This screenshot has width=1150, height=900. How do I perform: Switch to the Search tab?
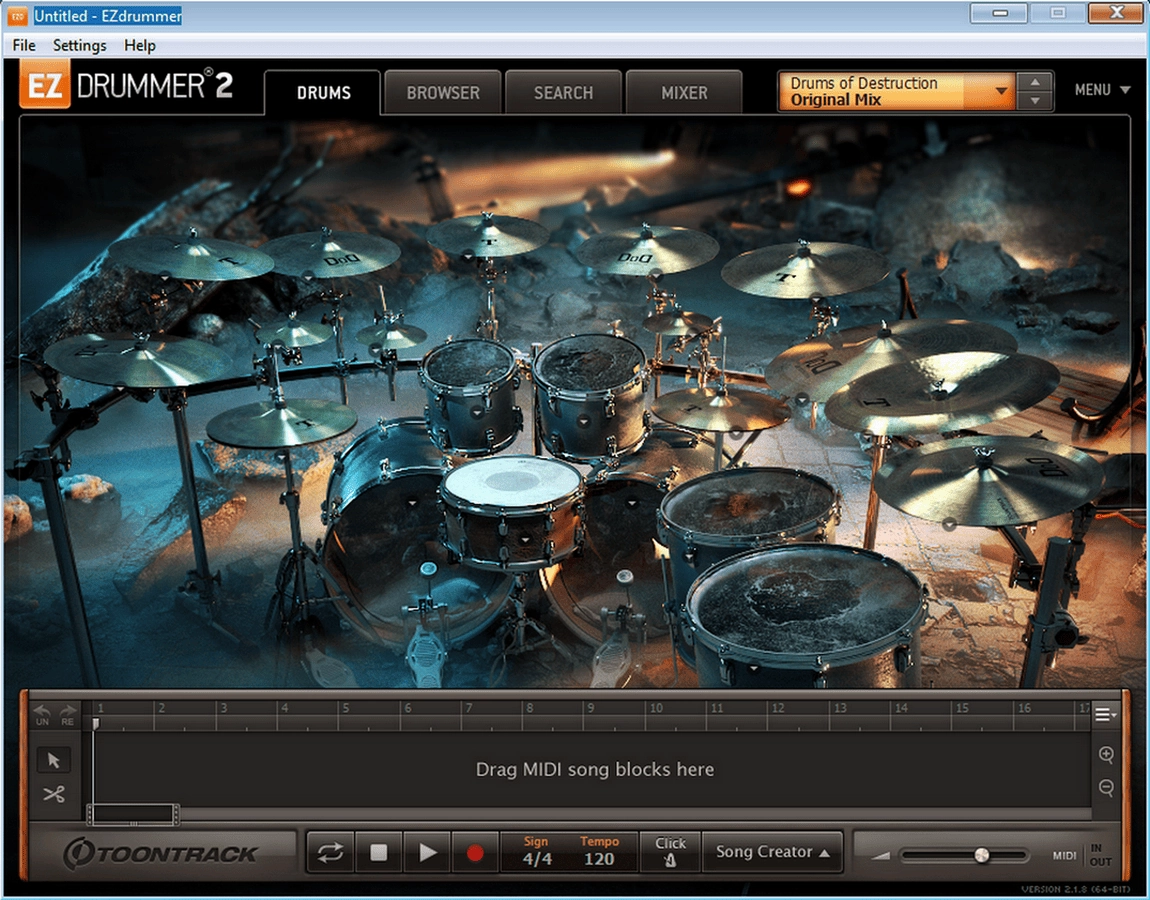pyautogui.click(x=563, y=93)
